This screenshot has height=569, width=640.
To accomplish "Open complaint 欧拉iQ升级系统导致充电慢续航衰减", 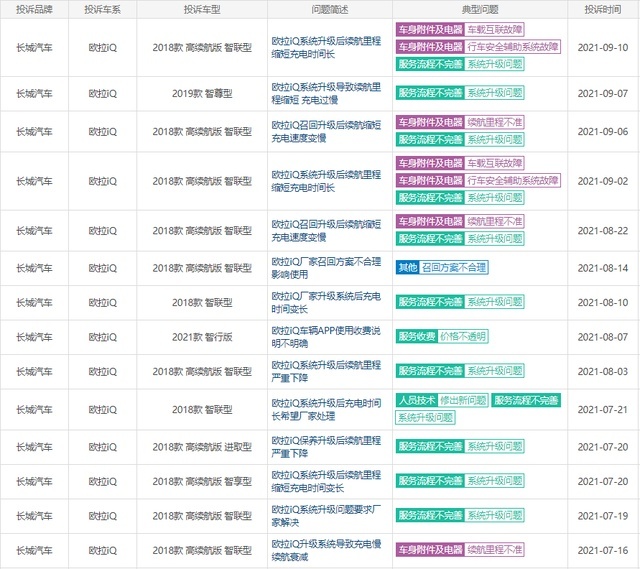I will [326, 550].
